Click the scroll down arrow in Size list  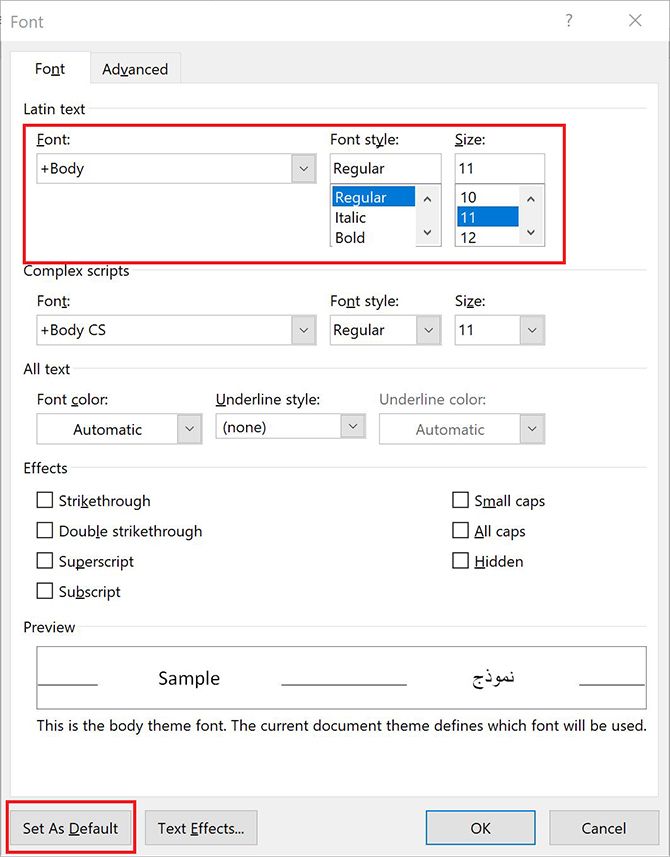531,233
